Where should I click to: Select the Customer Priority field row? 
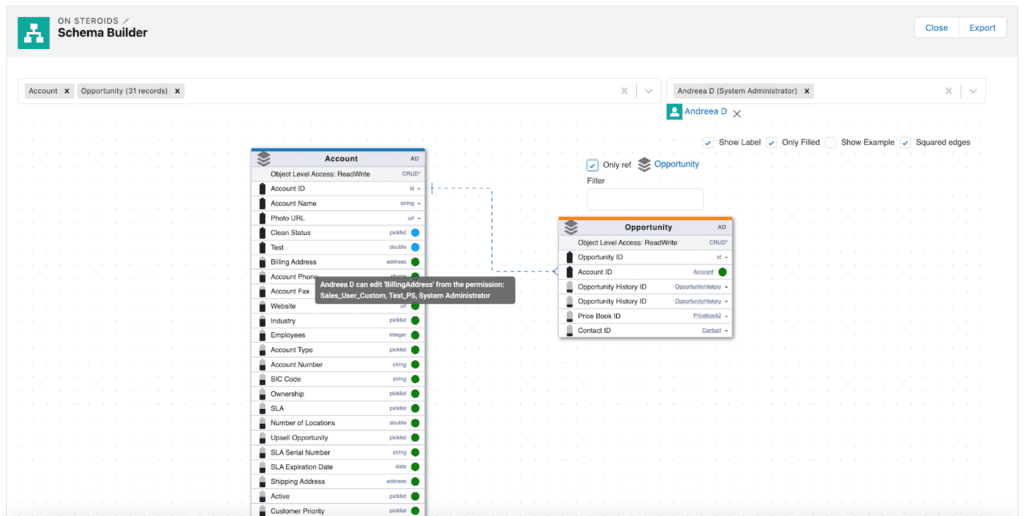click(338, 511)
